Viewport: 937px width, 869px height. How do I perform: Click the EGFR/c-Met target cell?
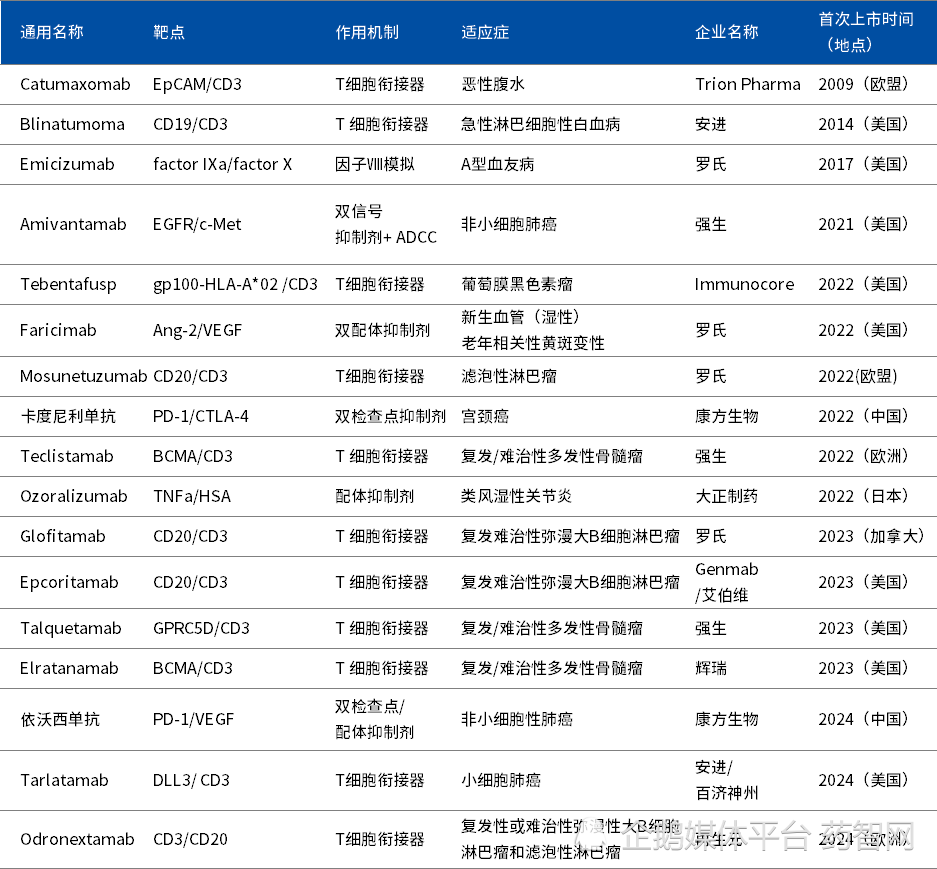pyautogui.click(x=197, y=224)
